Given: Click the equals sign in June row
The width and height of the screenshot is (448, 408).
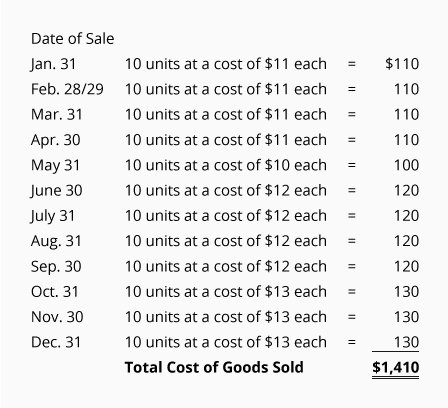Looking at the screenshot, I should coord(352,191).
